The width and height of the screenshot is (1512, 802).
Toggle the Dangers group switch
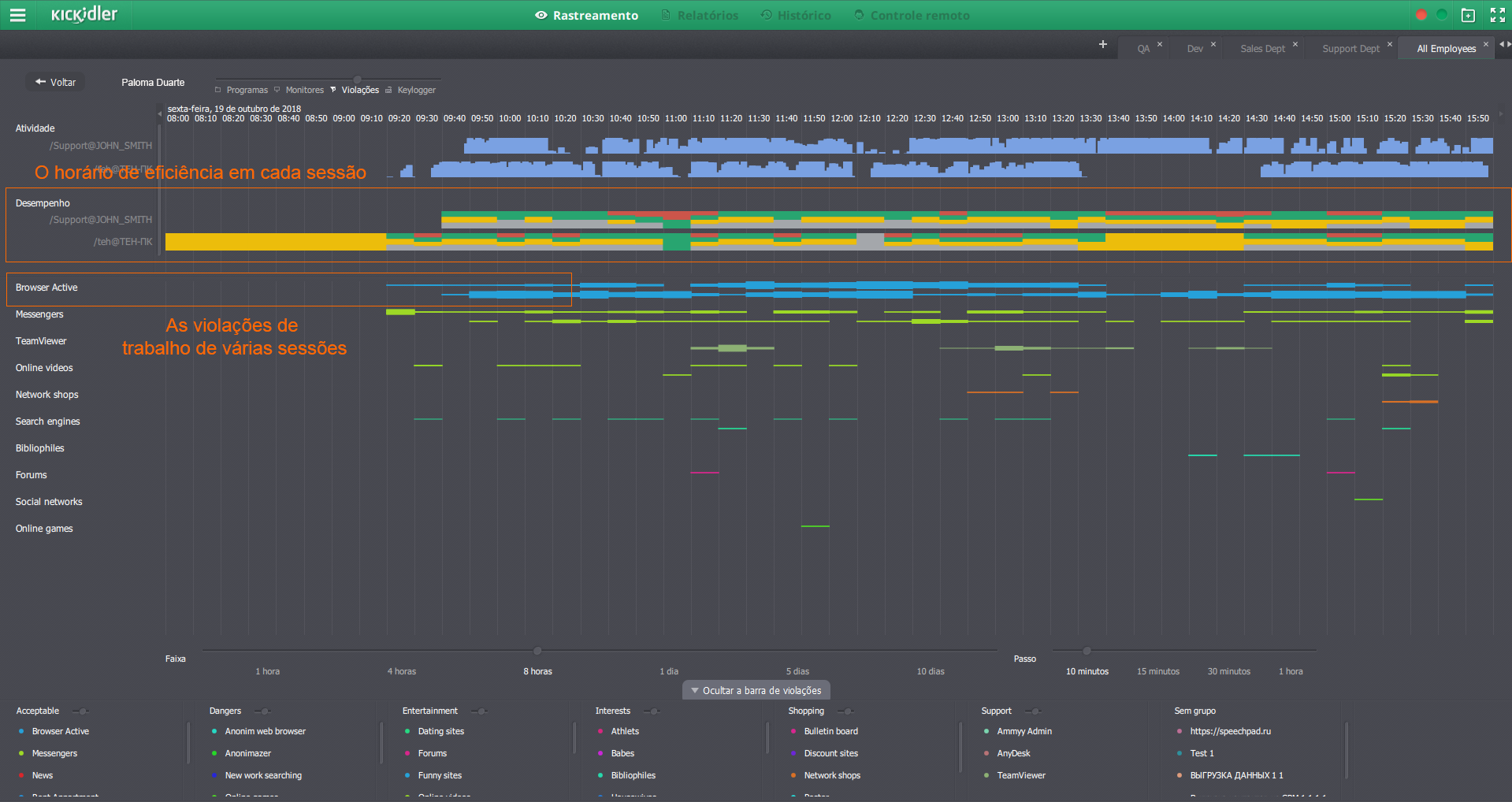point(262,711)
